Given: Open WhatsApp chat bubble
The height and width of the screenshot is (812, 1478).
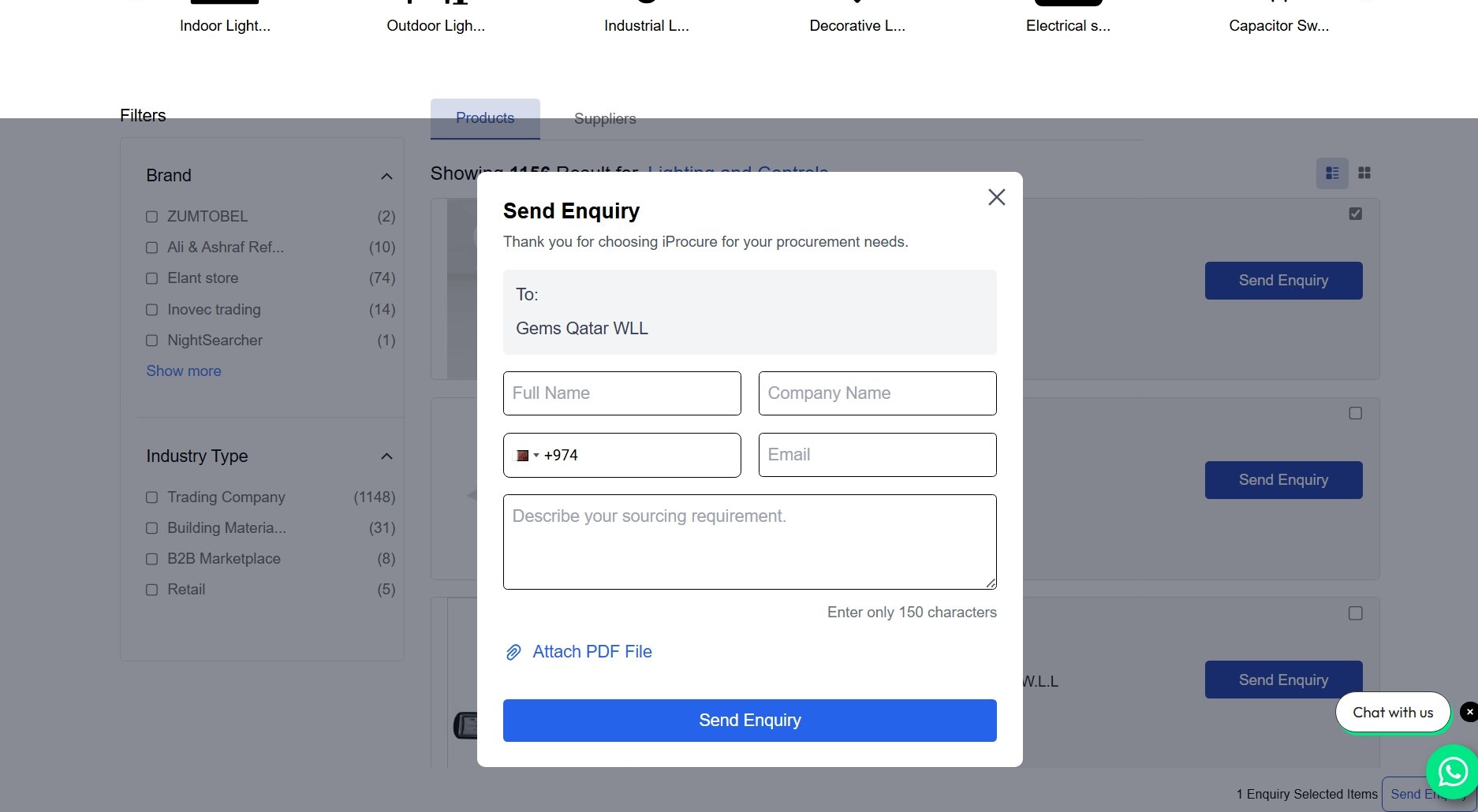Looking at the screenshot, I should click(1453, 772).
